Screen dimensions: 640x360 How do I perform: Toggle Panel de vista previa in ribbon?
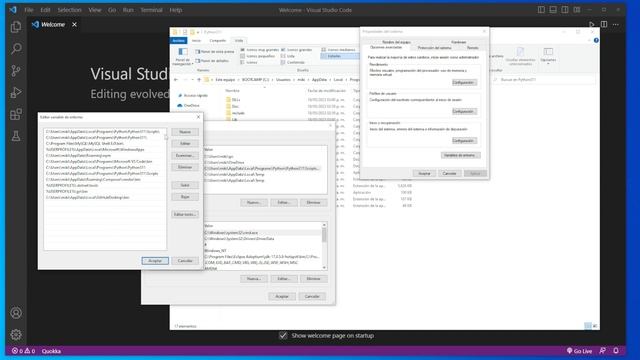pyautogui.click(x=215, y=52)
